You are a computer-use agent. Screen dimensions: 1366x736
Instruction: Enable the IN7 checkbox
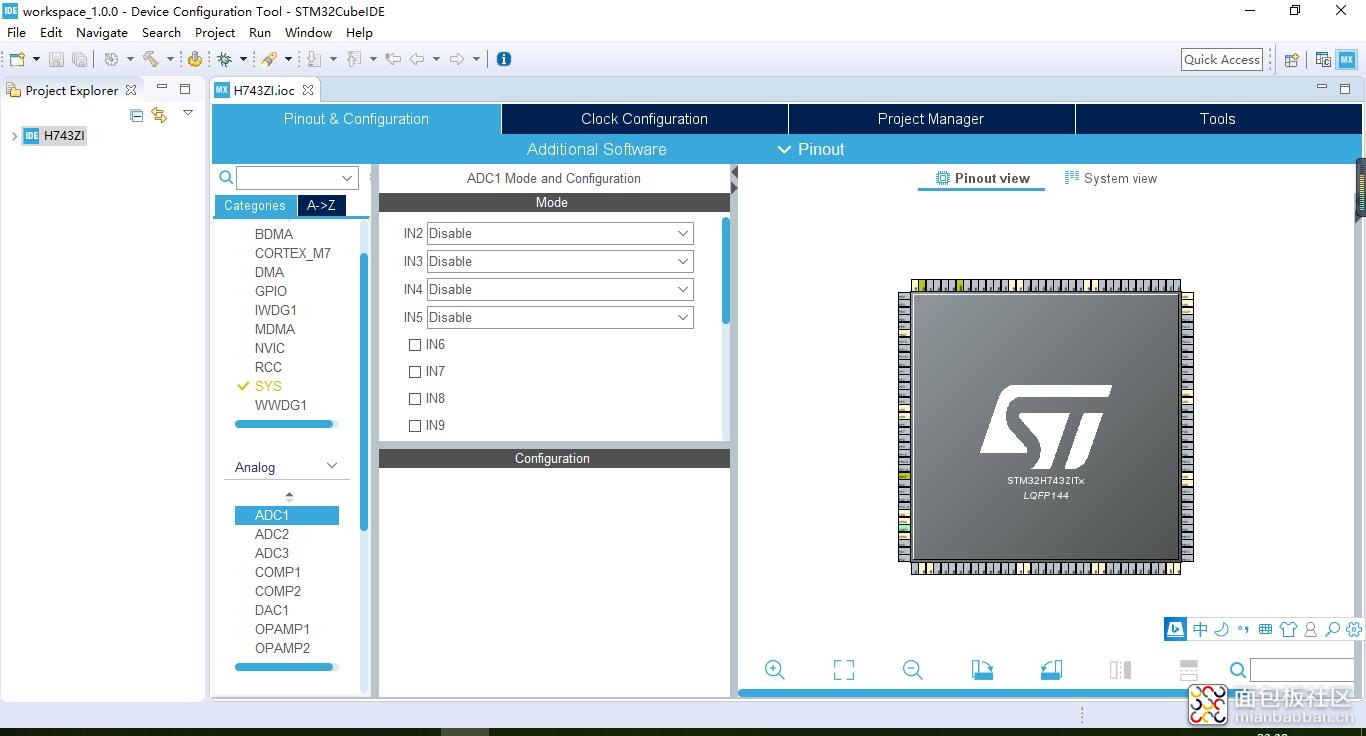click(x=415, y=372)
